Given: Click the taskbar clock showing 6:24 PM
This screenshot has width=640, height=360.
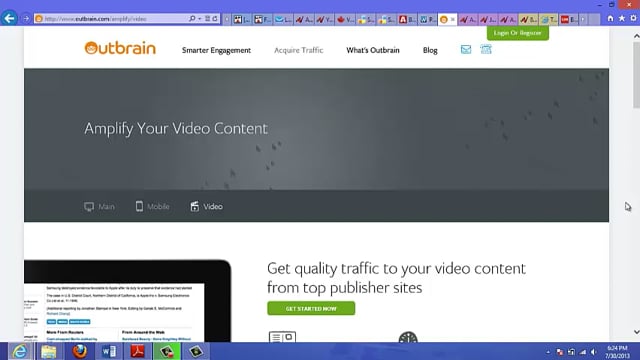Looking at the screenshot, I should coord(617,352).
